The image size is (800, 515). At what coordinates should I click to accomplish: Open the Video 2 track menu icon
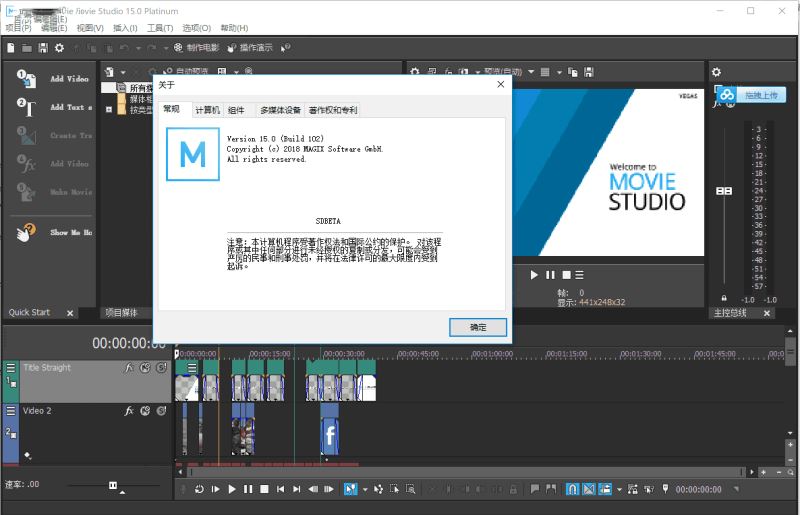(x=11, y=411)
